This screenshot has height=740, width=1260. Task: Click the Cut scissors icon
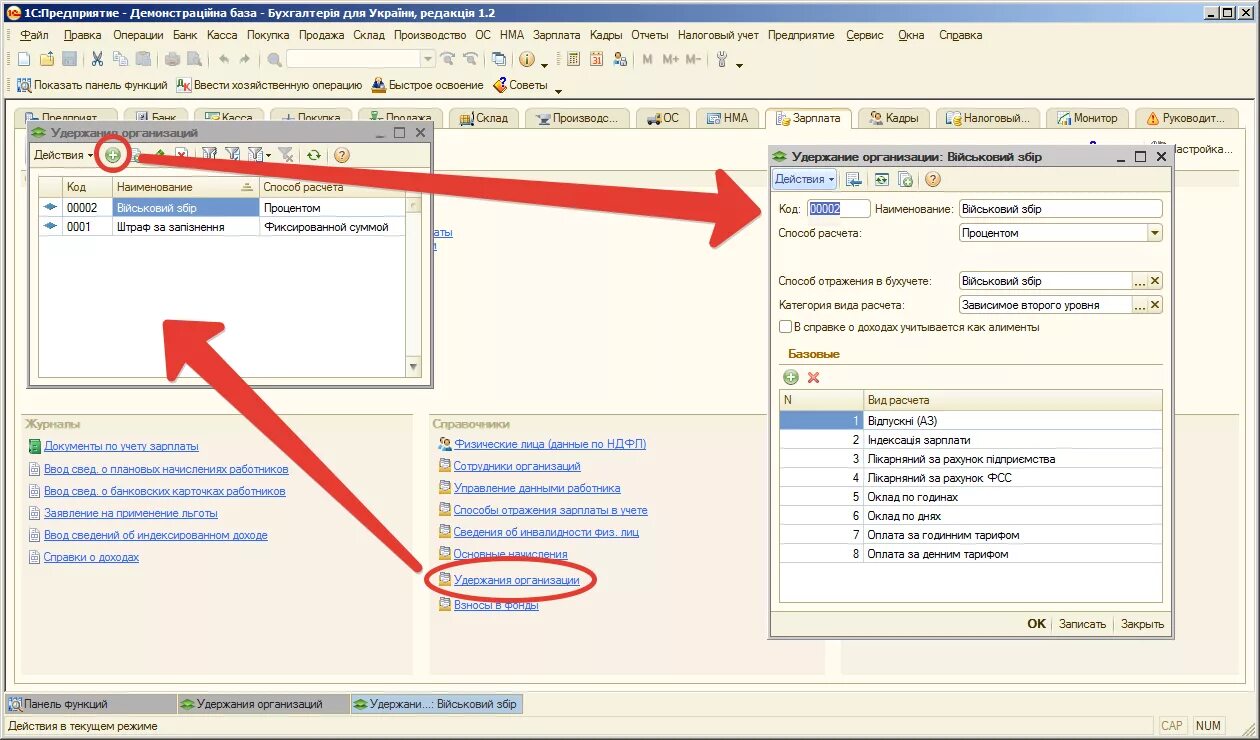(97, 59)
